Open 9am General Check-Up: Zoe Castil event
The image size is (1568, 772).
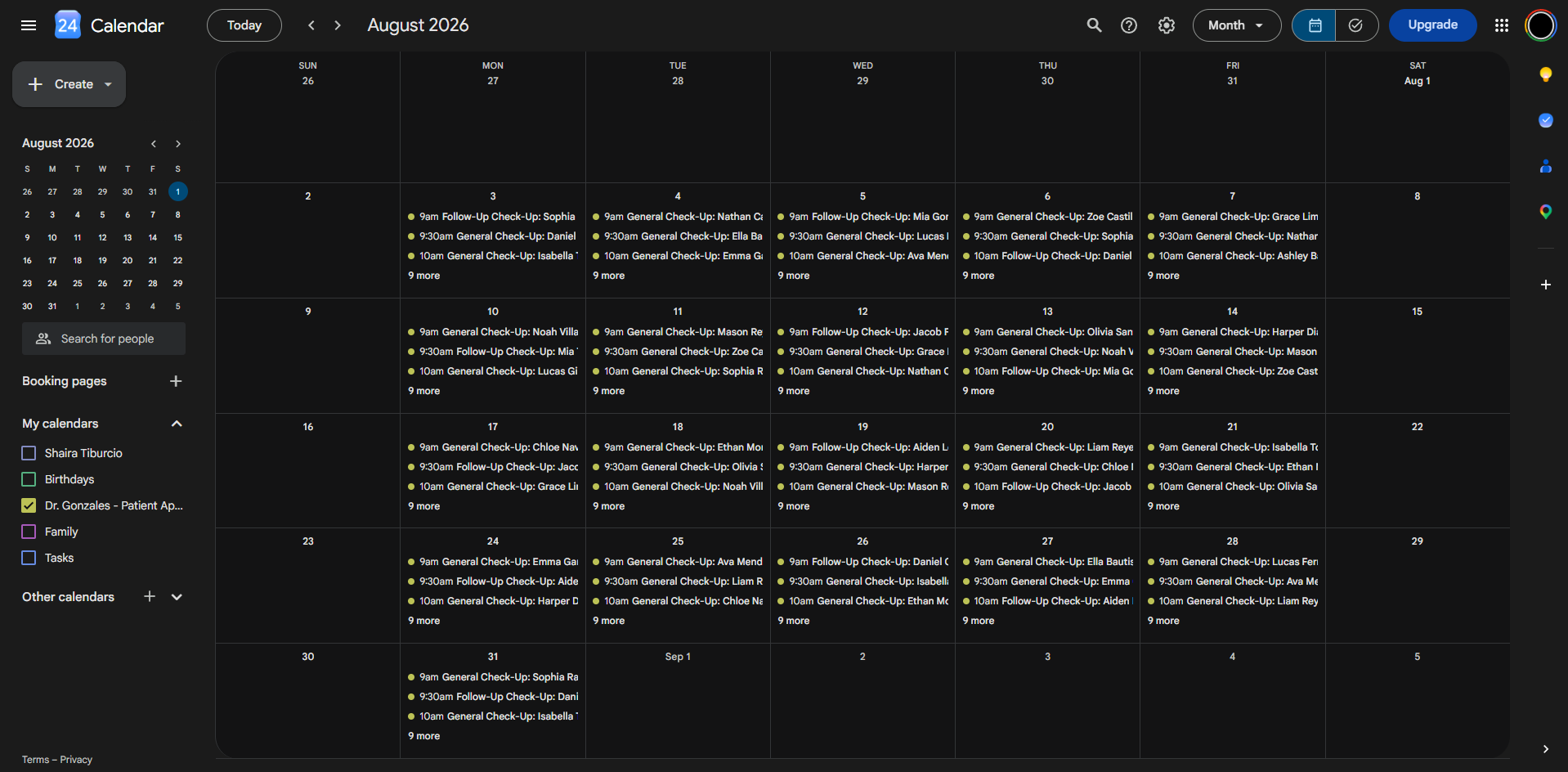1047,217
